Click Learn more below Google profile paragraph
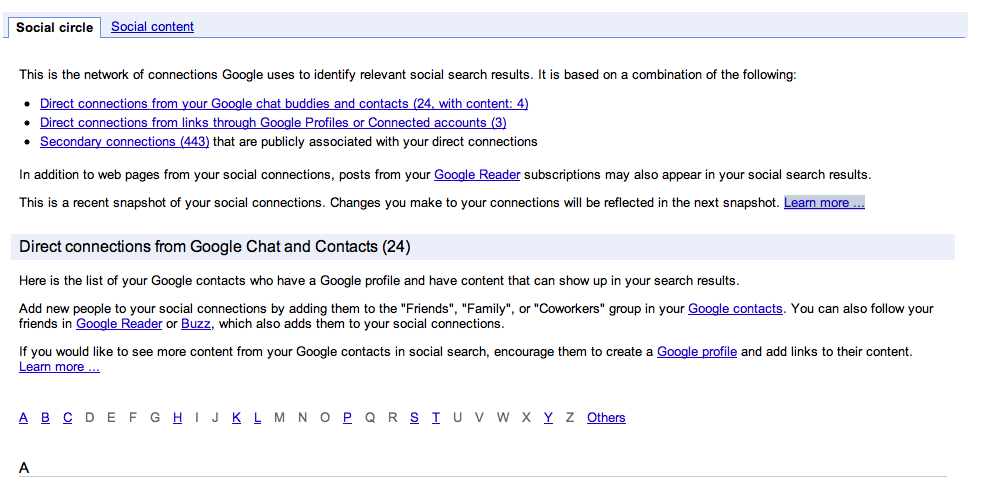Viewport: 981px width, 485px height. pyautogui.click(x=59, y=367)
